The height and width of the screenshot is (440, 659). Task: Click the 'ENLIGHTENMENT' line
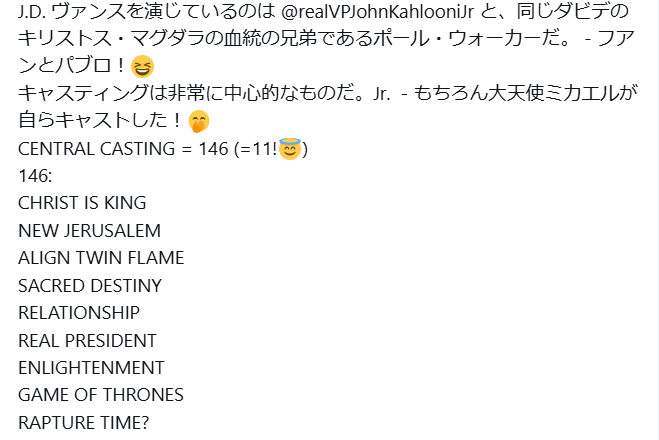(91, 368)
